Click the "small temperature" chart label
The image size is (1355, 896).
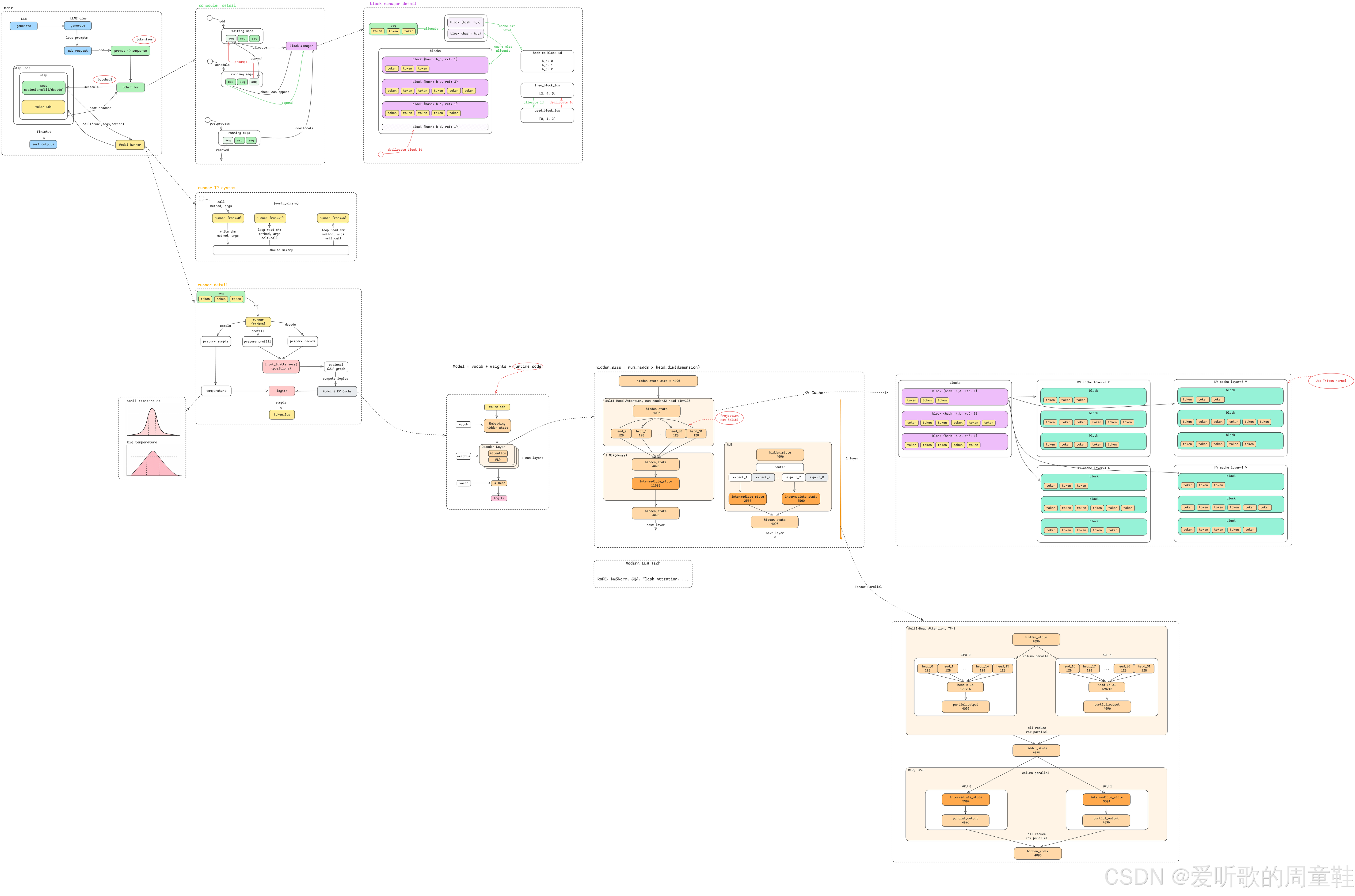coord(143,401)
